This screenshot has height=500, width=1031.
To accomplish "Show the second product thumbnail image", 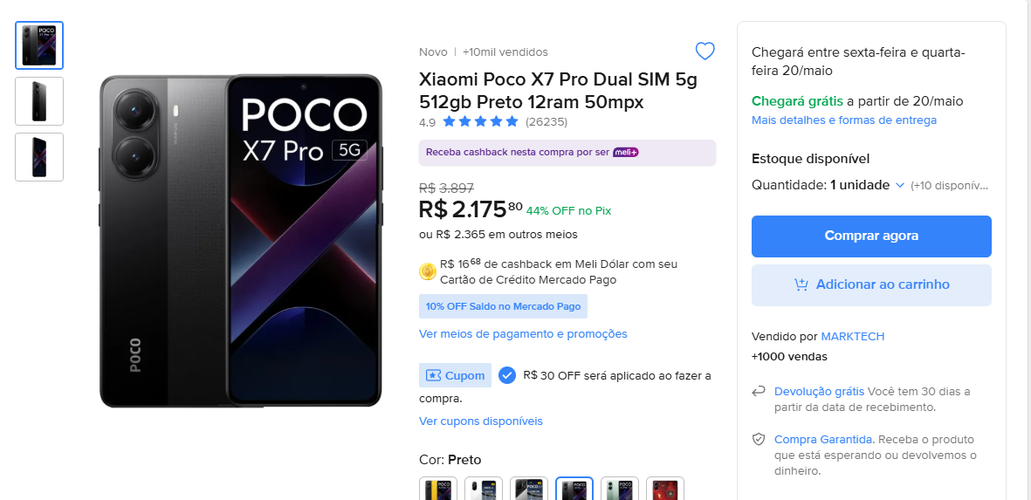I will tap(39, 101).
